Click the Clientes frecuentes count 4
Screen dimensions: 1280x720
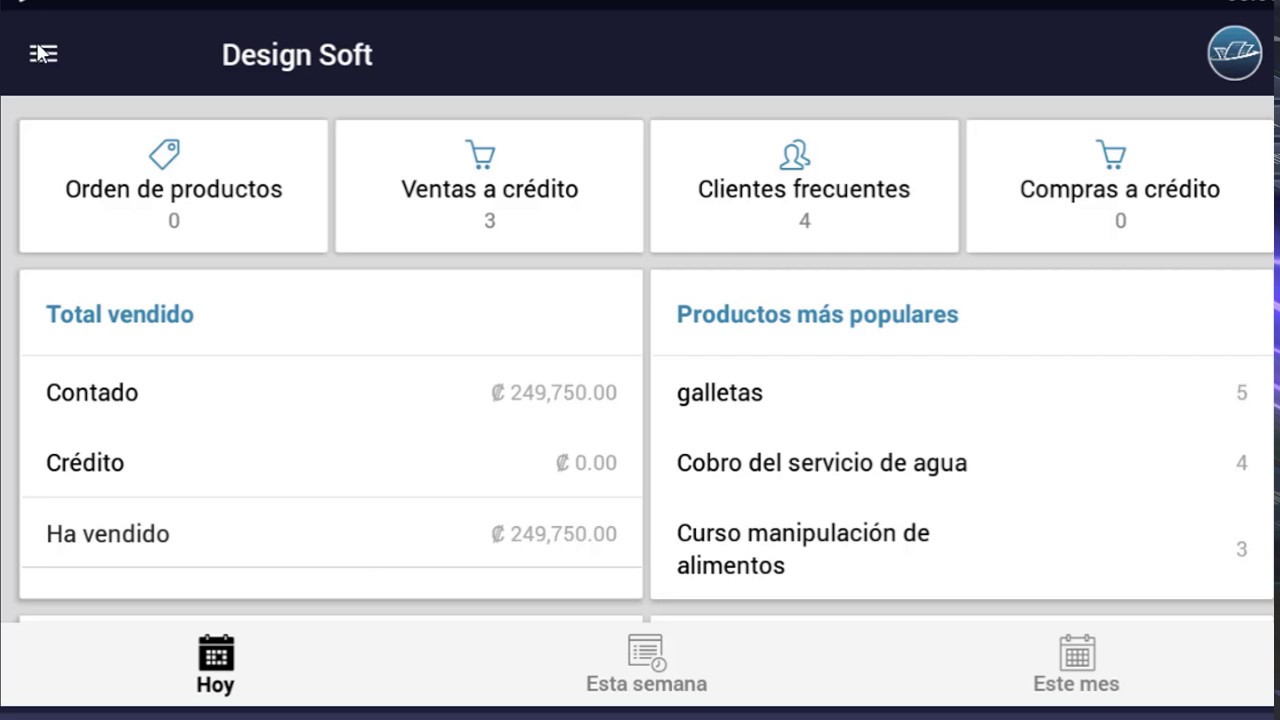[x=805, y=221]
